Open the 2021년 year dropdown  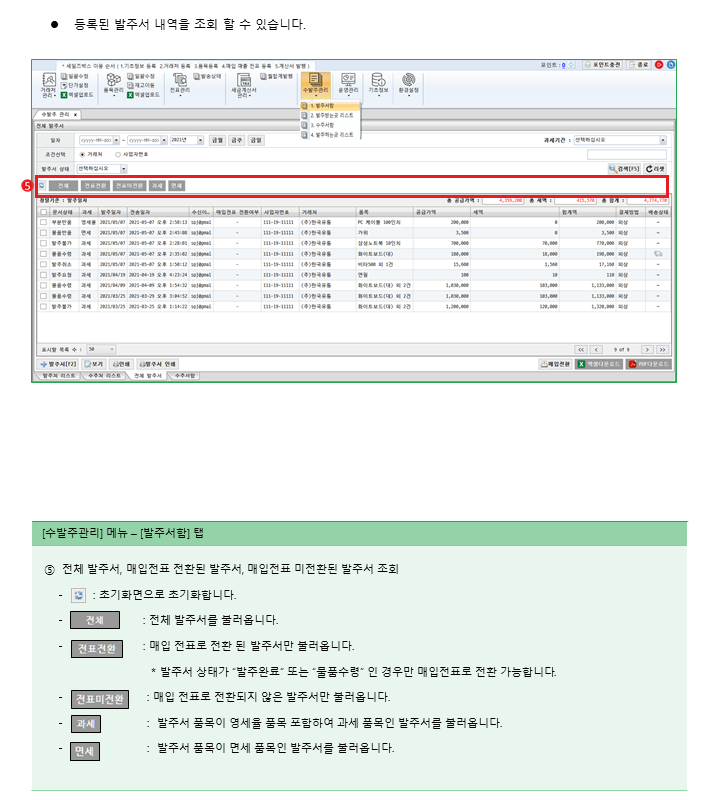tap(201, 140)
